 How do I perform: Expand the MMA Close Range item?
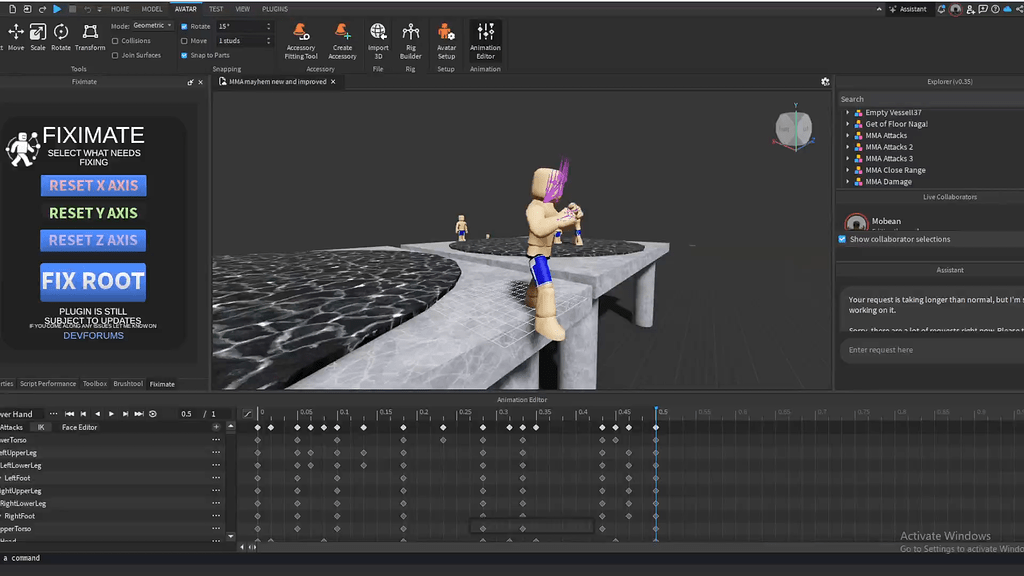coord(848,170)
